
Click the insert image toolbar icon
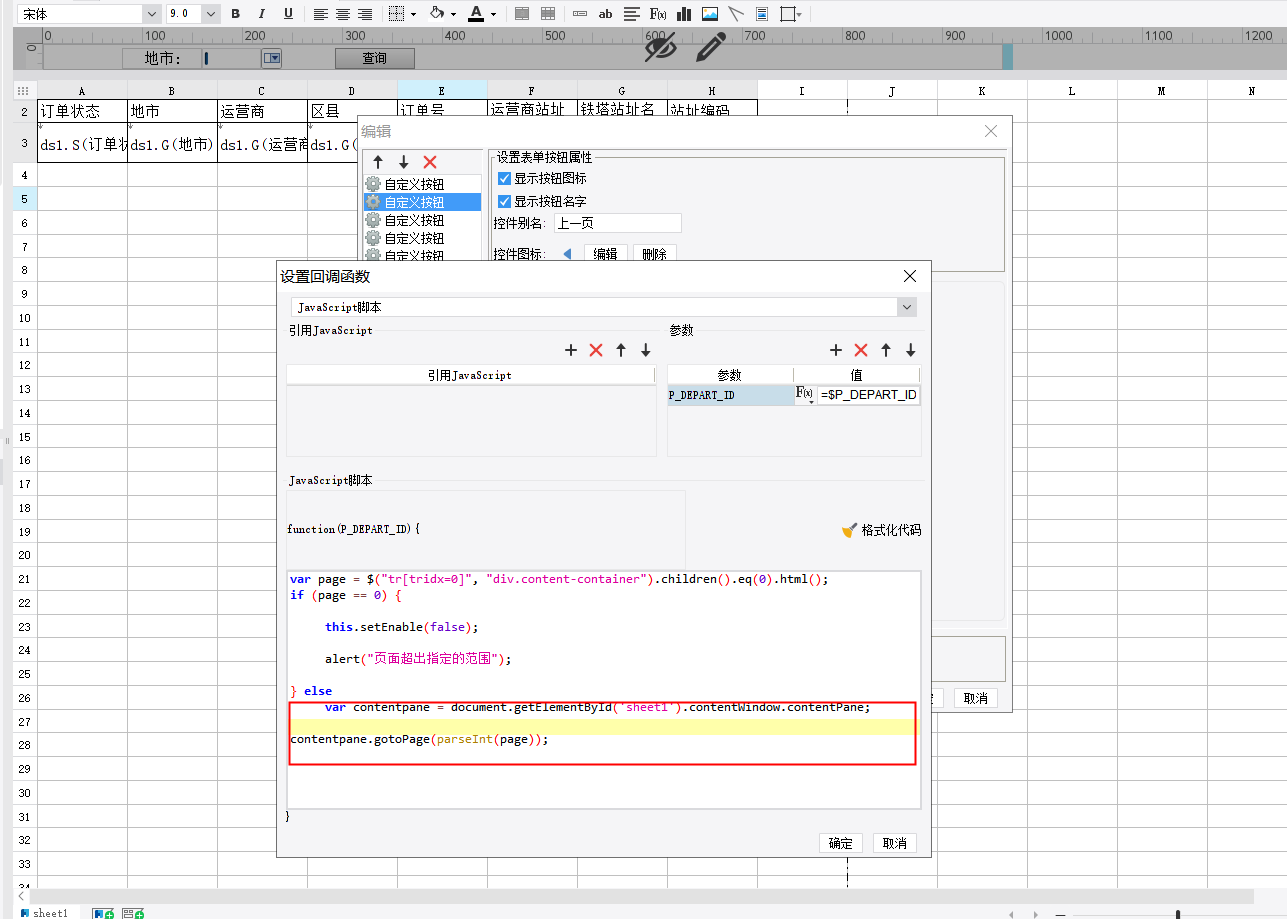point(710,14)
